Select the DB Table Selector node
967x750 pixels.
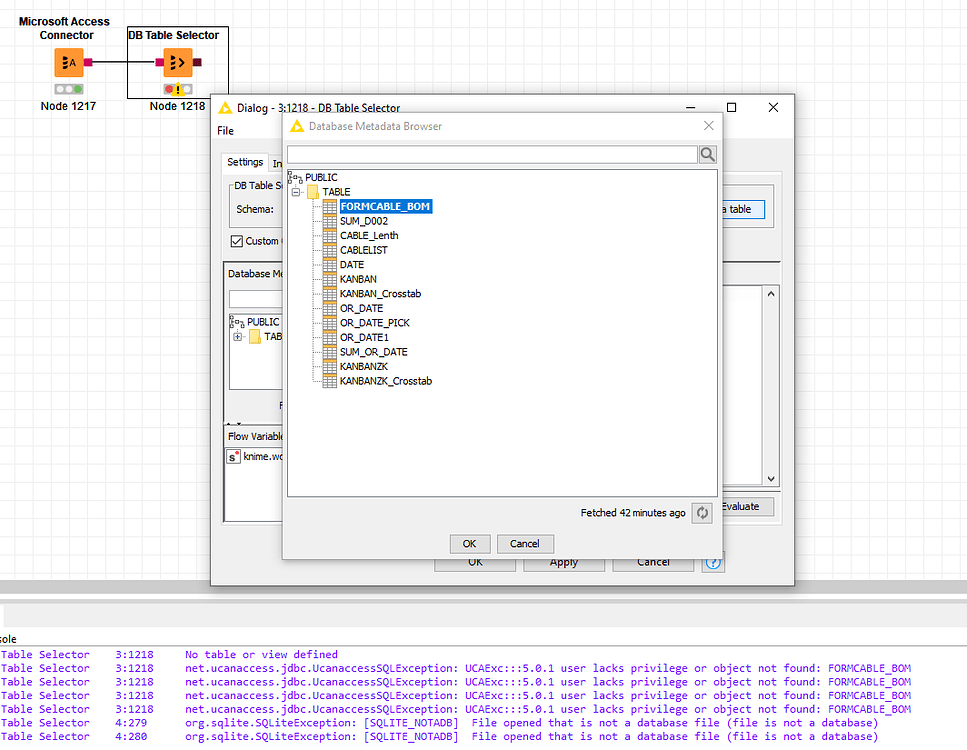(x=177, y=62)
